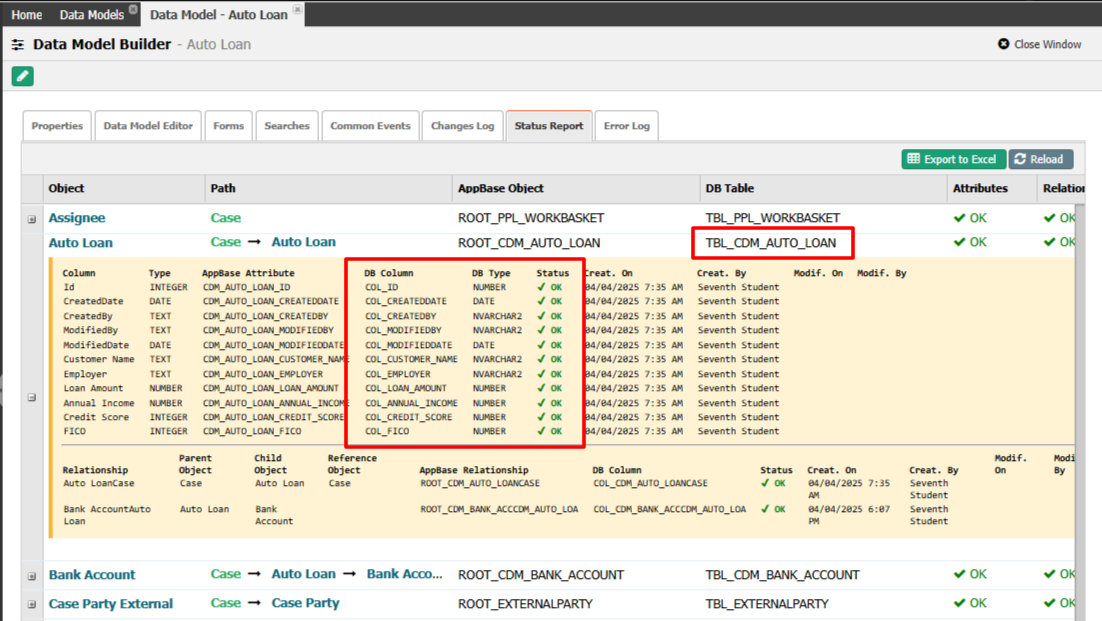The image size is (1102, 621).
Task: Click the Assignee object link
Action: click(77, 218)
